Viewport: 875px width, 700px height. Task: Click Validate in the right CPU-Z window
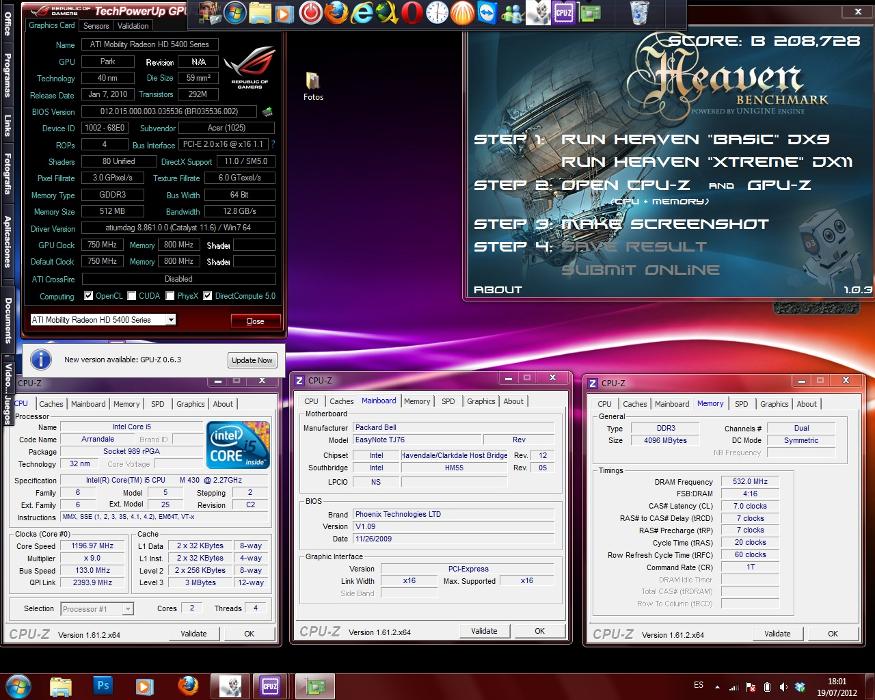click(x=777, y=634)
